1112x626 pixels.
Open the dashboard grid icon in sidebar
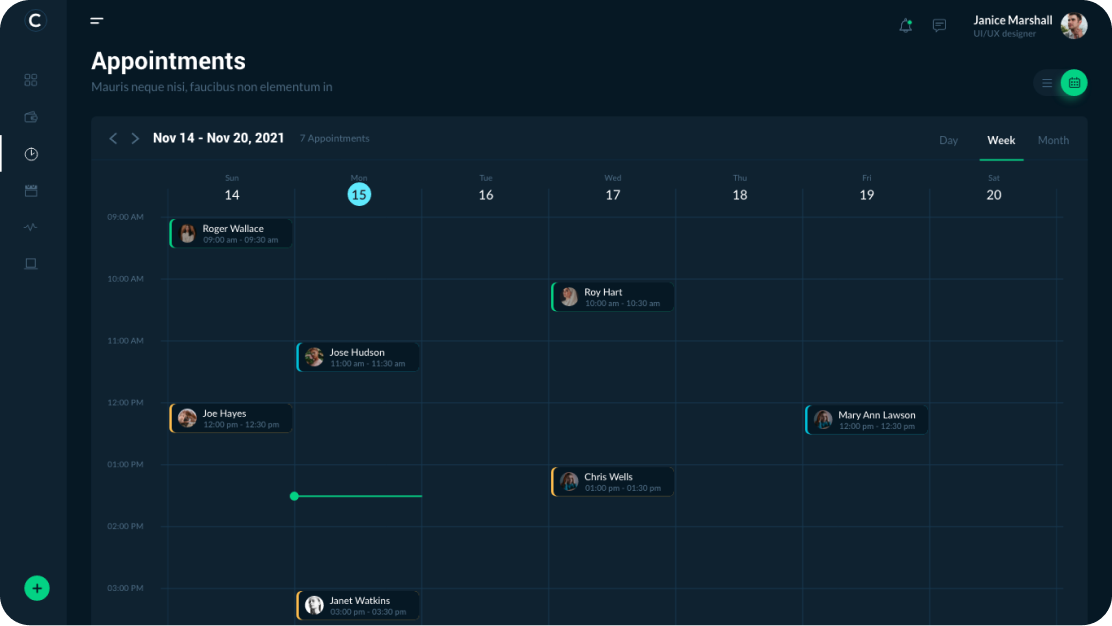pyautogui.click(x=31, y=80)
